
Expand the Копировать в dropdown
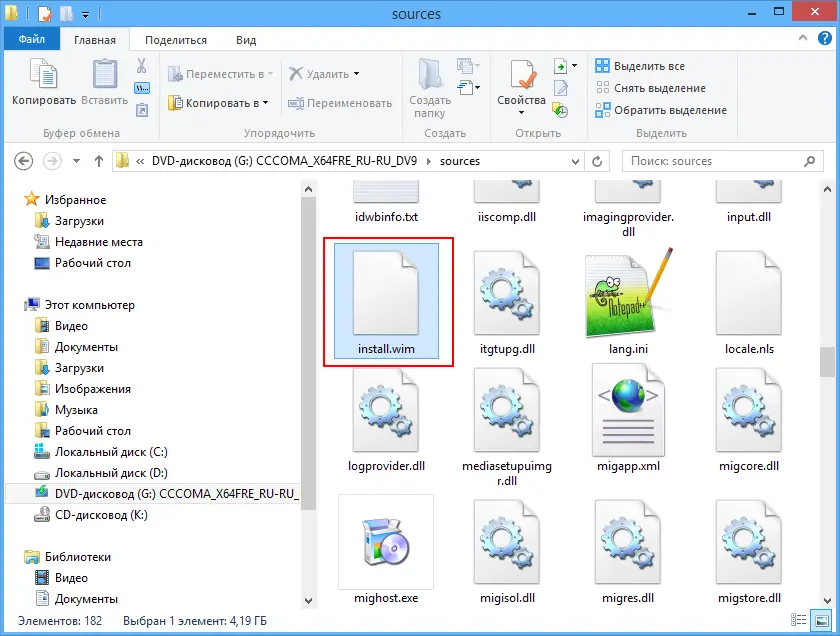265,103
